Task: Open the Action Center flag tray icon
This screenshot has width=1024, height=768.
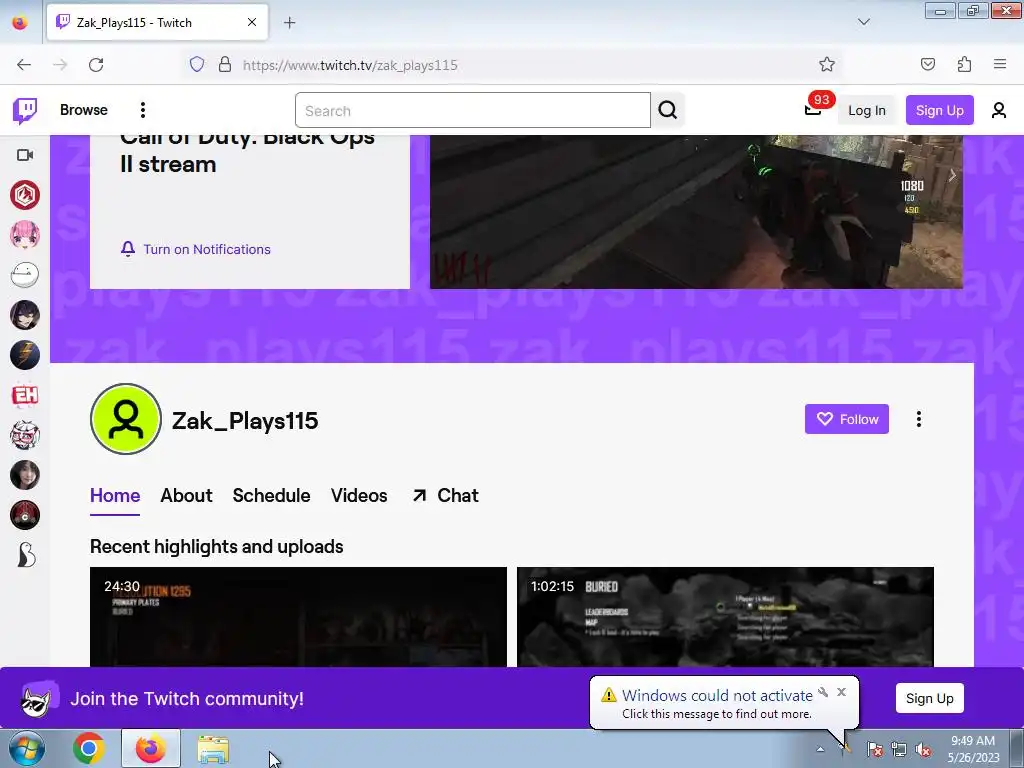Action: click(x=874, y=750)
